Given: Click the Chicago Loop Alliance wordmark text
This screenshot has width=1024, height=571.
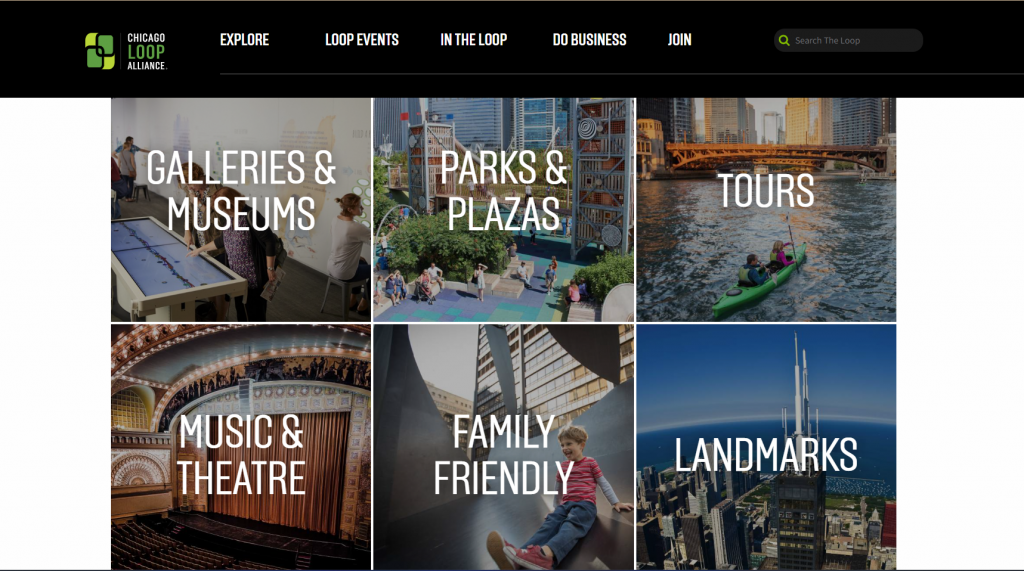Looking at the screenshot, I should (x=146, y=52).
